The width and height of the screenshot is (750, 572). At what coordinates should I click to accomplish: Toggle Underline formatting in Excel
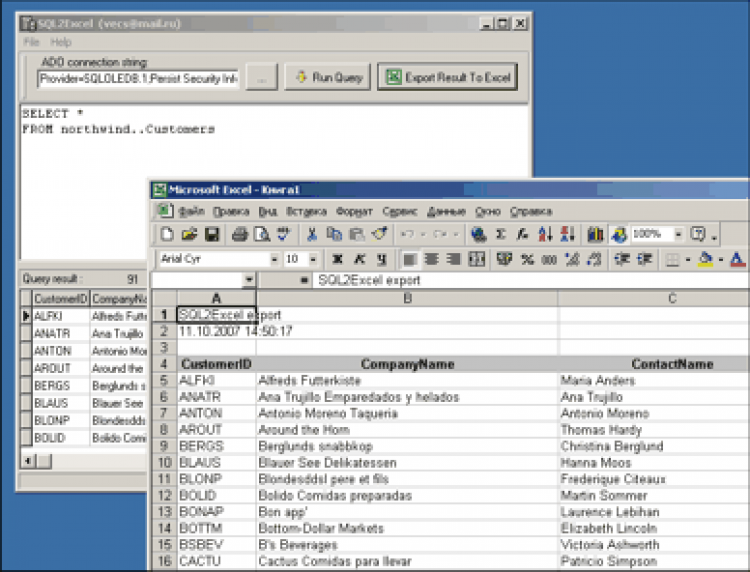(x=381, y=259)
